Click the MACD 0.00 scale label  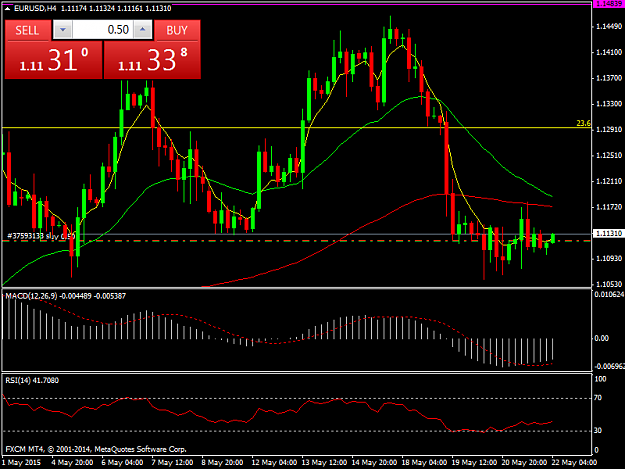click(x=601, y=338)
